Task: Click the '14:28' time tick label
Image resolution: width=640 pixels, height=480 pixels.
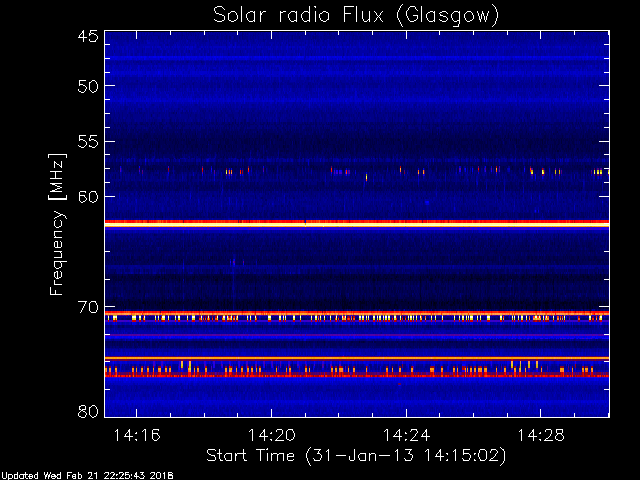Action: tap(541, 435)
